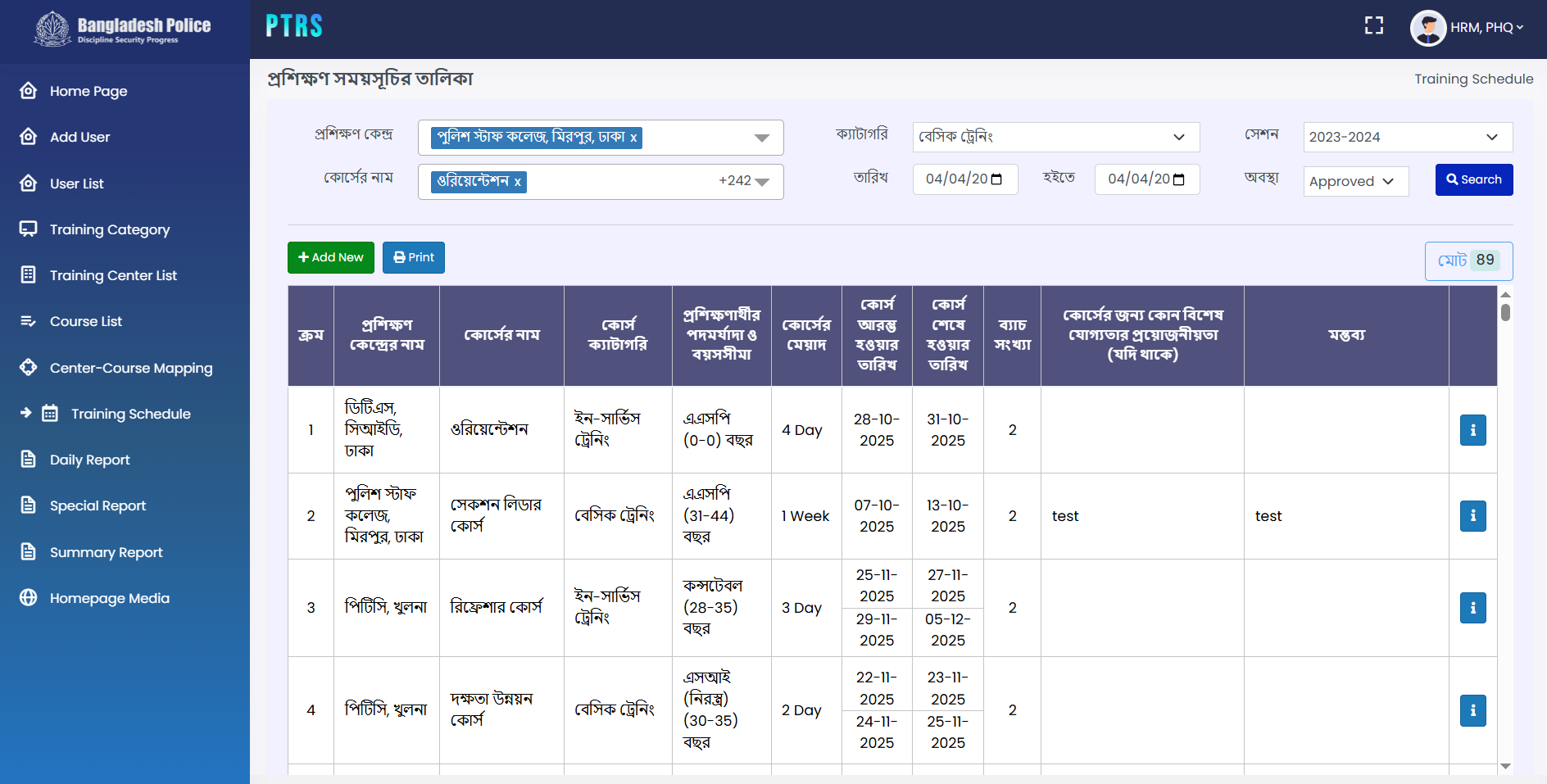Click the calendar icon in start date field
Image resolution: width=1547 pixels, height=784 pixels.
[996, 179]
